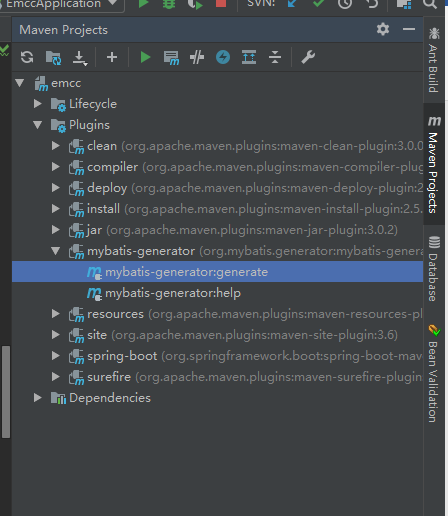Run EmccApplication with green play button
Image resolution: width=448 pixels, height=516 pixels.
pos(143,3)
